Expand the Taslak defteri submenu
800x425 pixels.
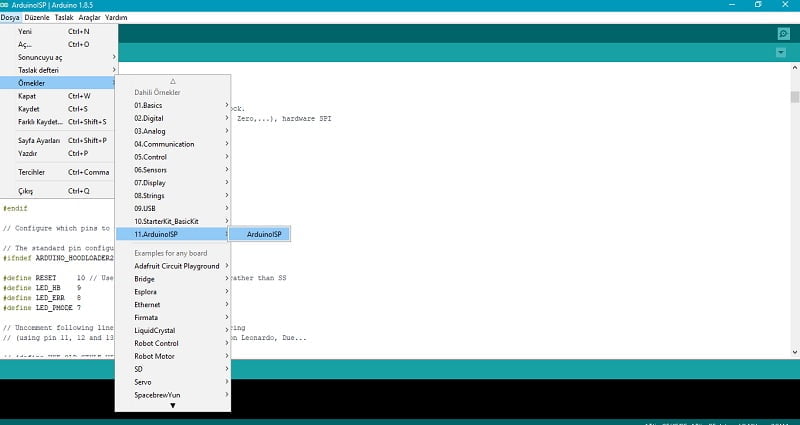click(59, 70)
